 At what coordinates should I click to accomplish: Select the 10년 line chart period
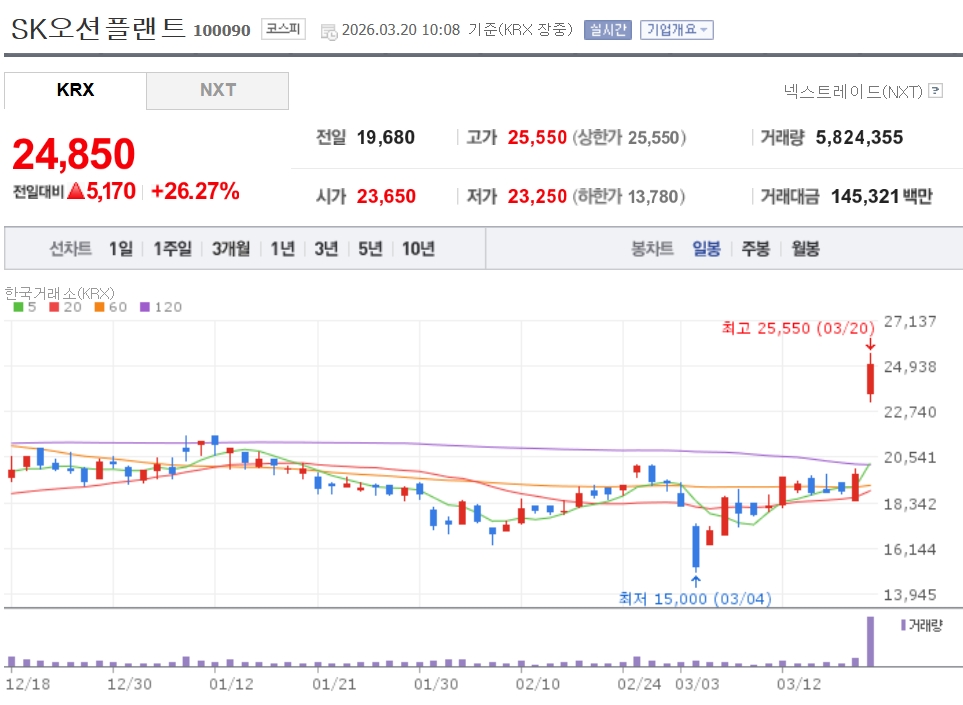click(x=418, y=249)
